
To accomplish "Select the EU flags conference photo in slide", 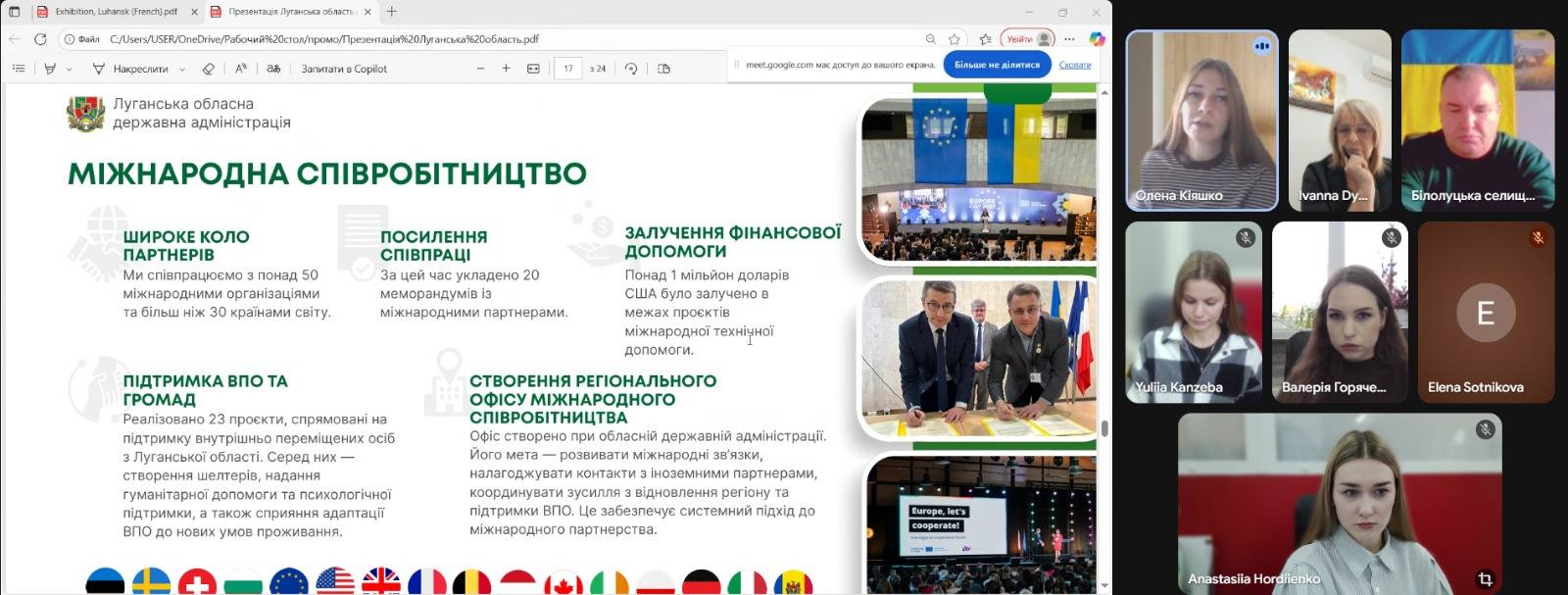I will click(978, 178).
